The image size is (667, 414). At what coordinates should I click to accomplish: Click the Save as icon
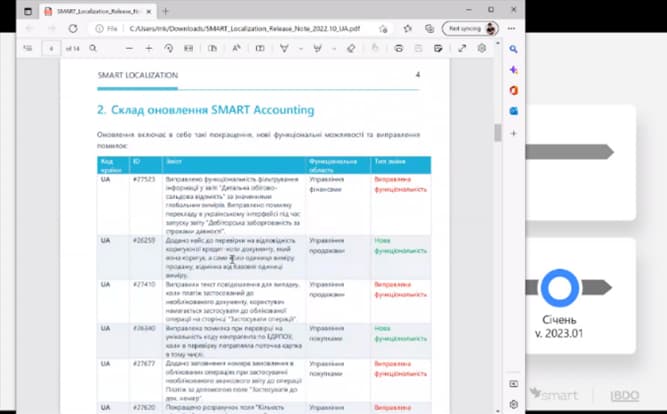coord(438,49)
